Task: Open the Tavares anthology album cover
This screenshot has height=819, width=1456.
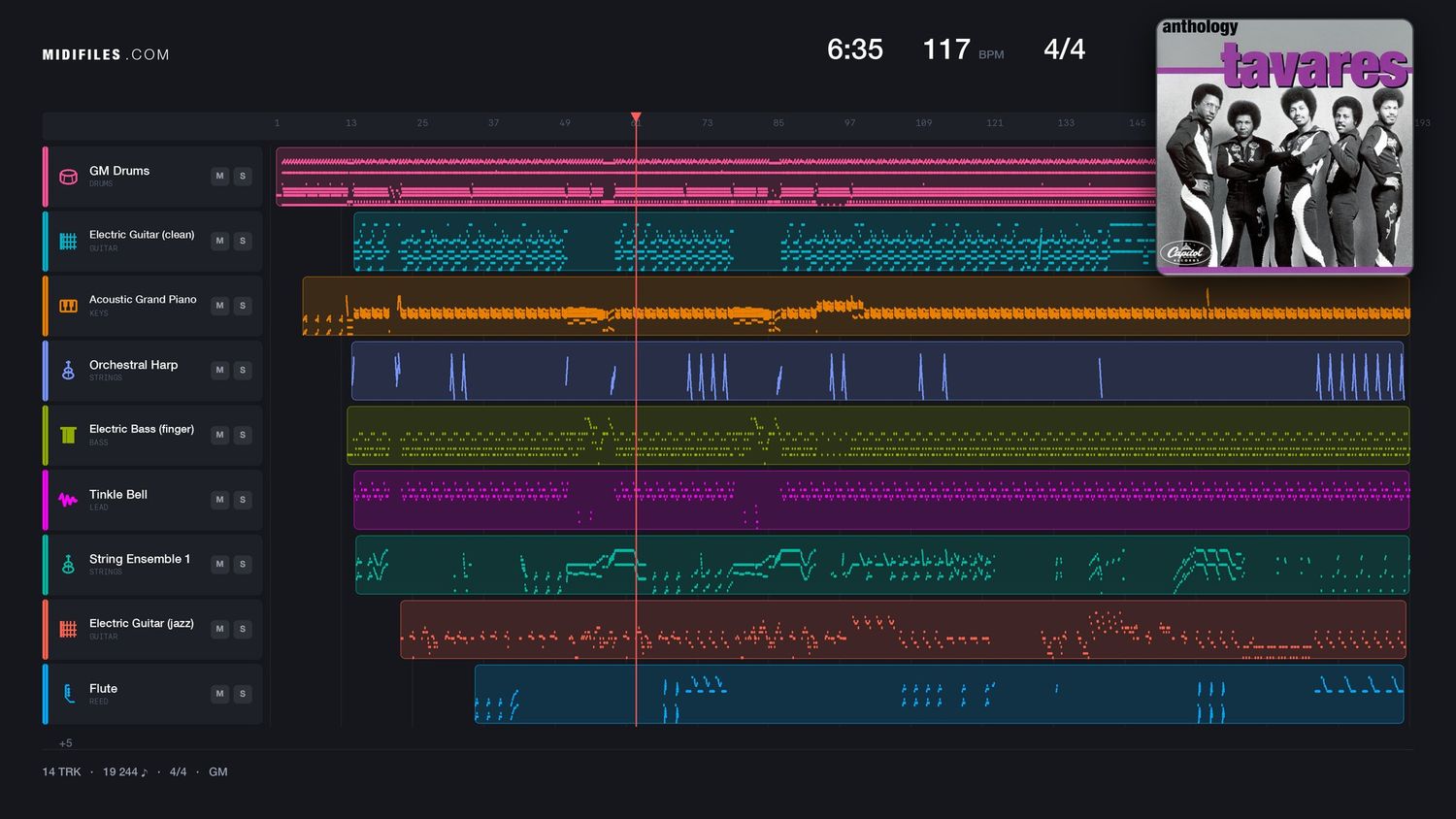Action: click(x=1285, y=147)
